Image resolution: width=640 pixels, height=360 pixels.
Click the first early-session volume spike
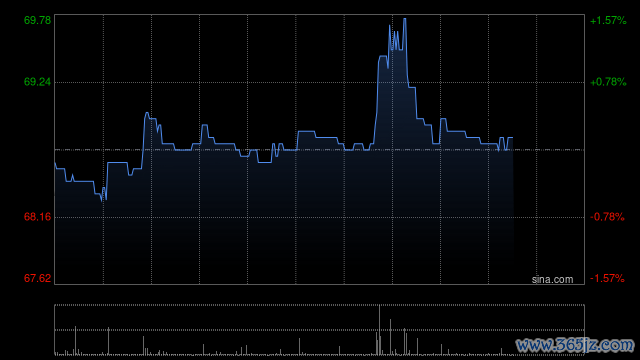coord(75,340)
